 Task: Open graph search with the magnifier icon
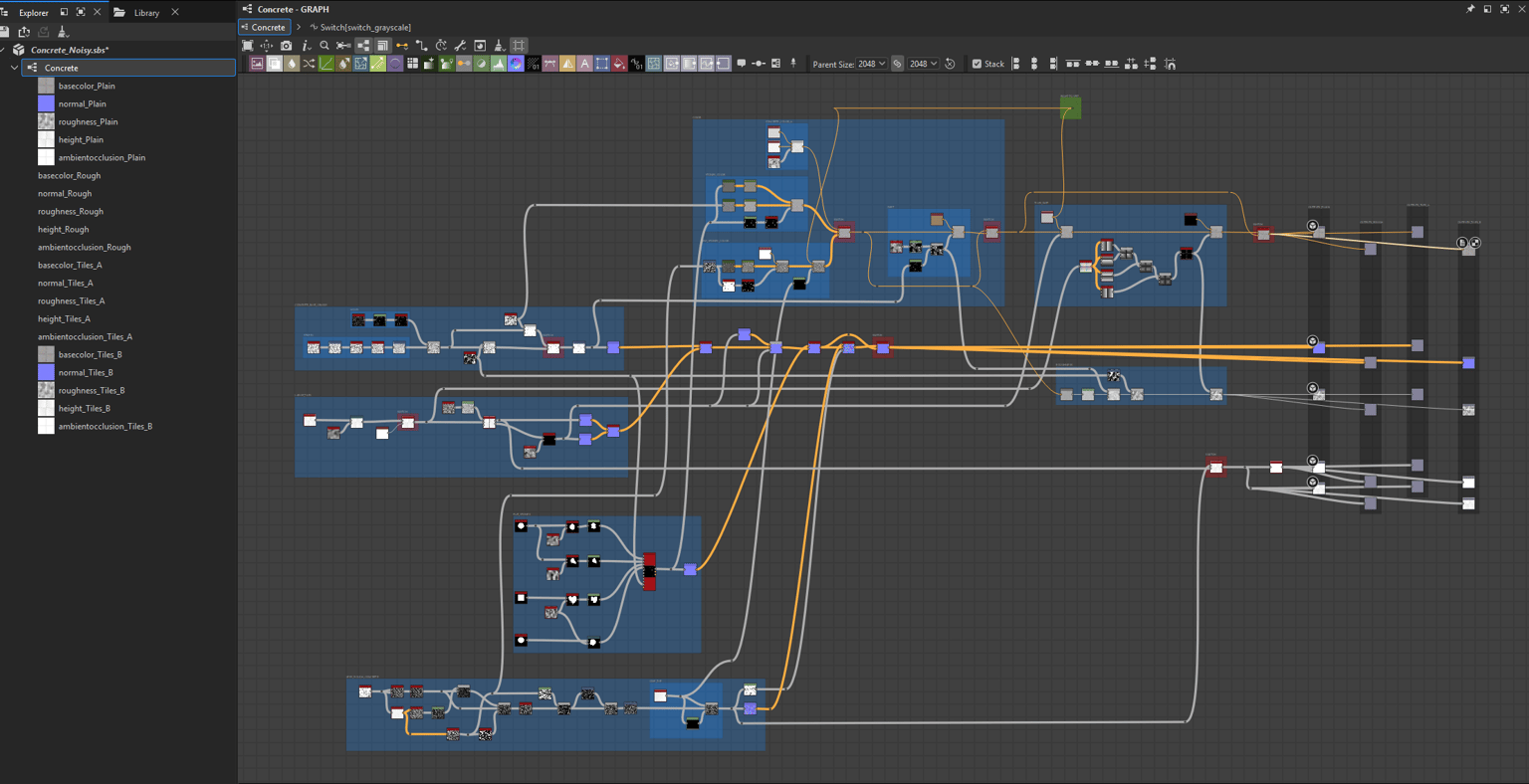tap(325, 46)
